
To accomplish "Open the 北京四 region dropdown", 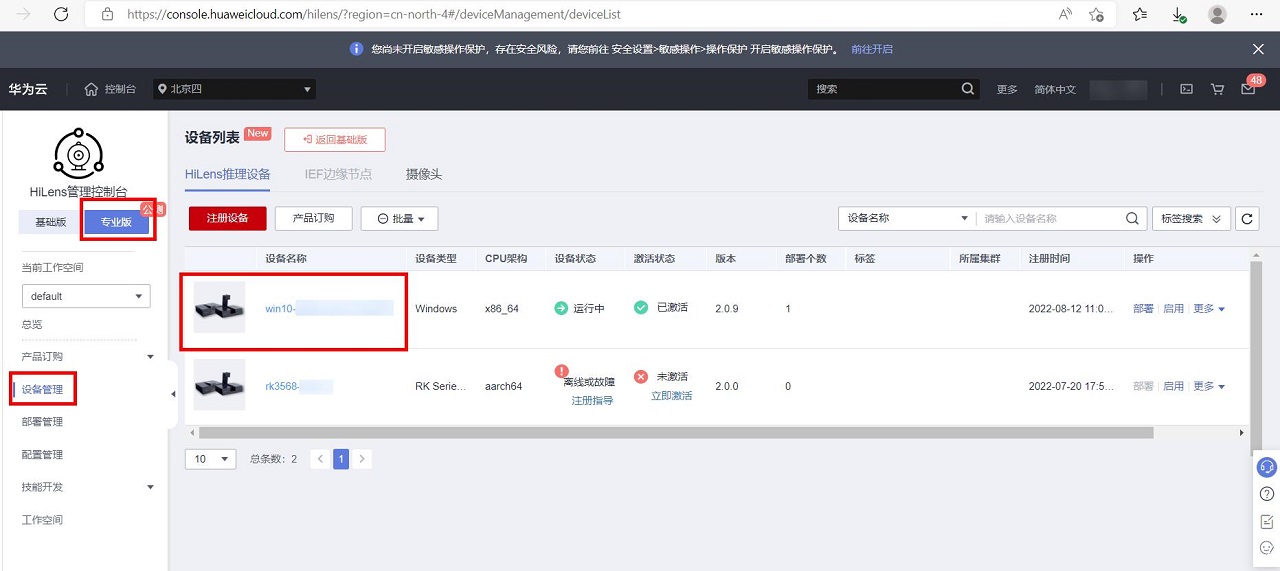I will 235,89.
